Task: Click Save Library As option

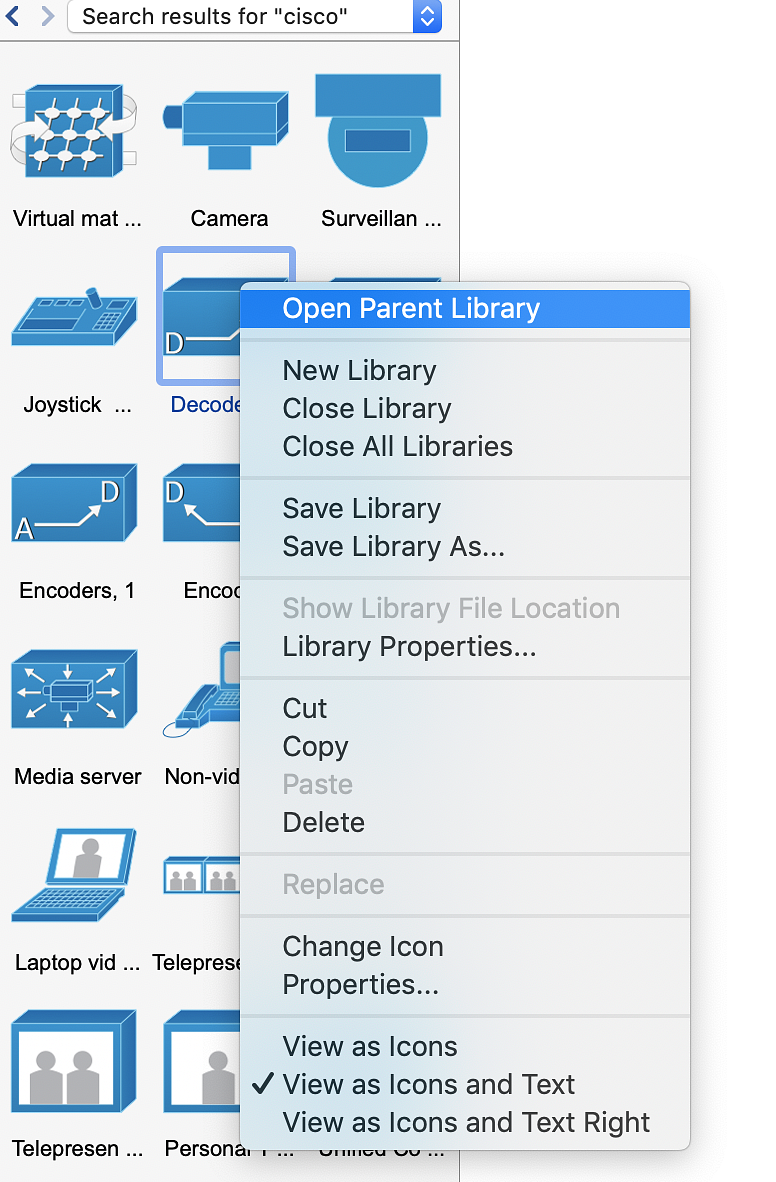Action: coord(393,546)
